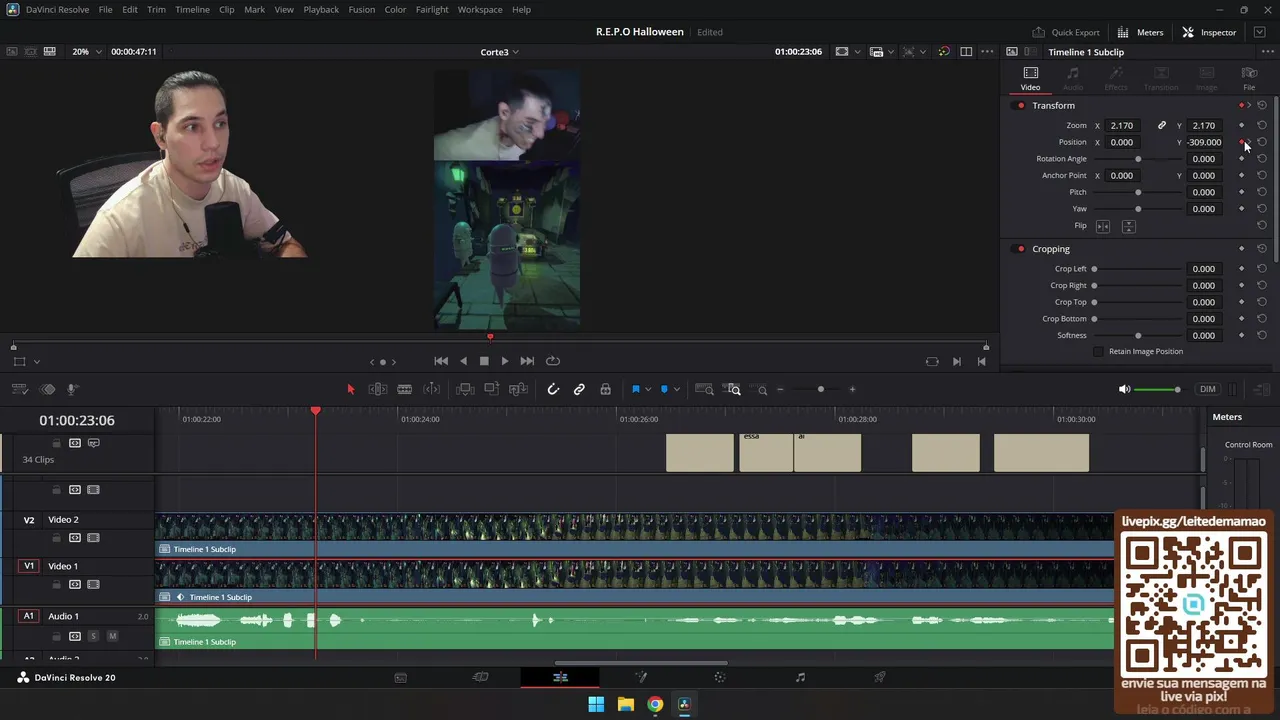This screenshot has height=720, width=1280.
Task: Open the Workspace menu
Action: coord(480,9)
